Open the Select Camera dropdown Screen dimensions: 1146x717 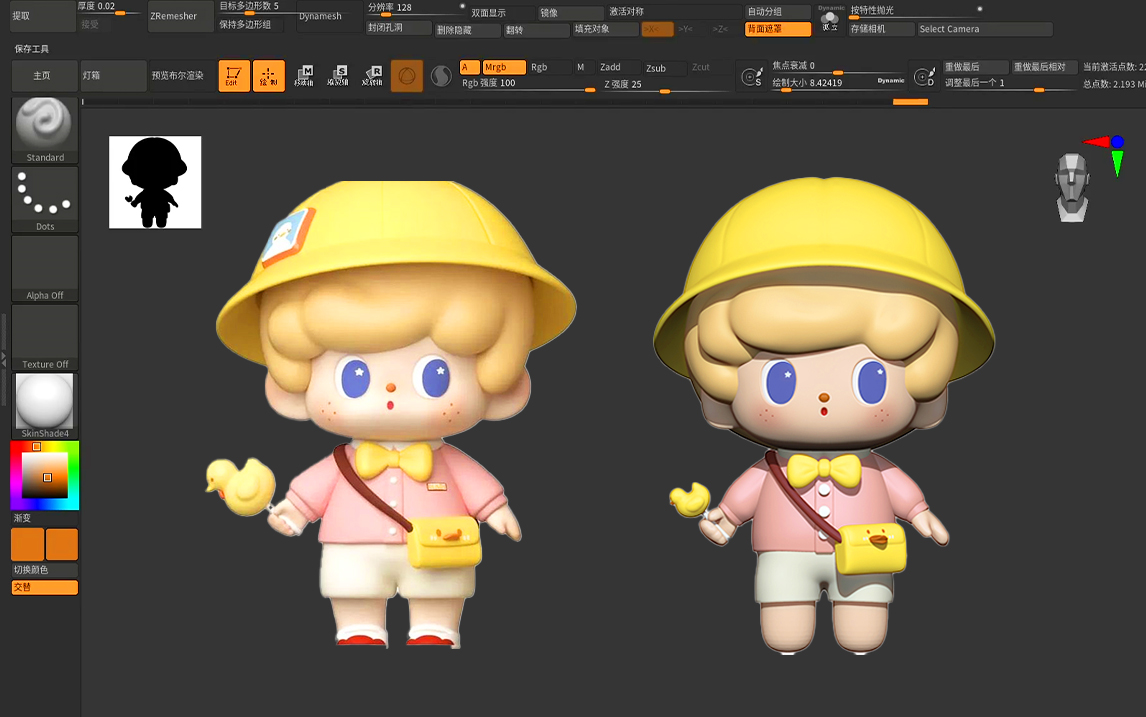click(x=983, y=29)
